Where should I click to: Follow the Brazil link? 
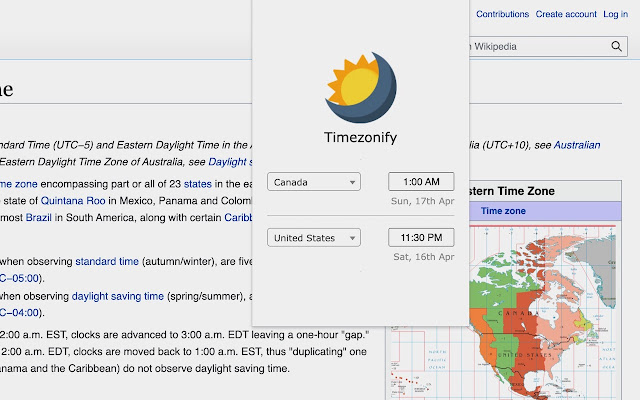click(x=38, y=218)
